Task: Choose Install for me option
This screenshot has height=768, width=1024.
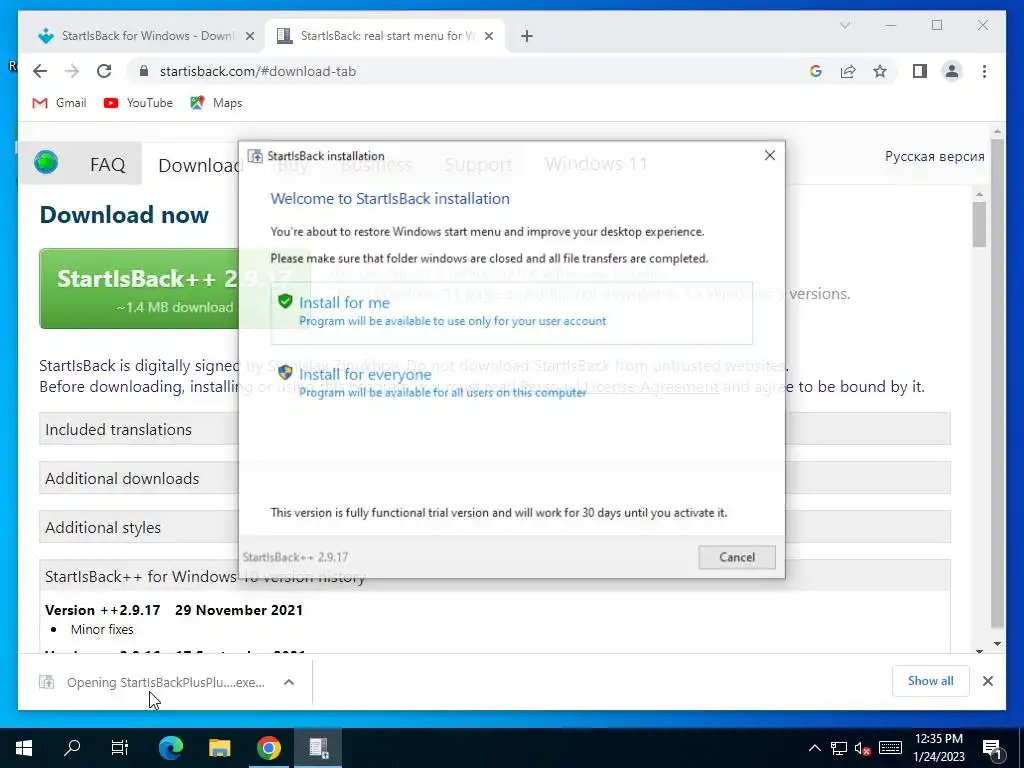Action: click(511, 312)
